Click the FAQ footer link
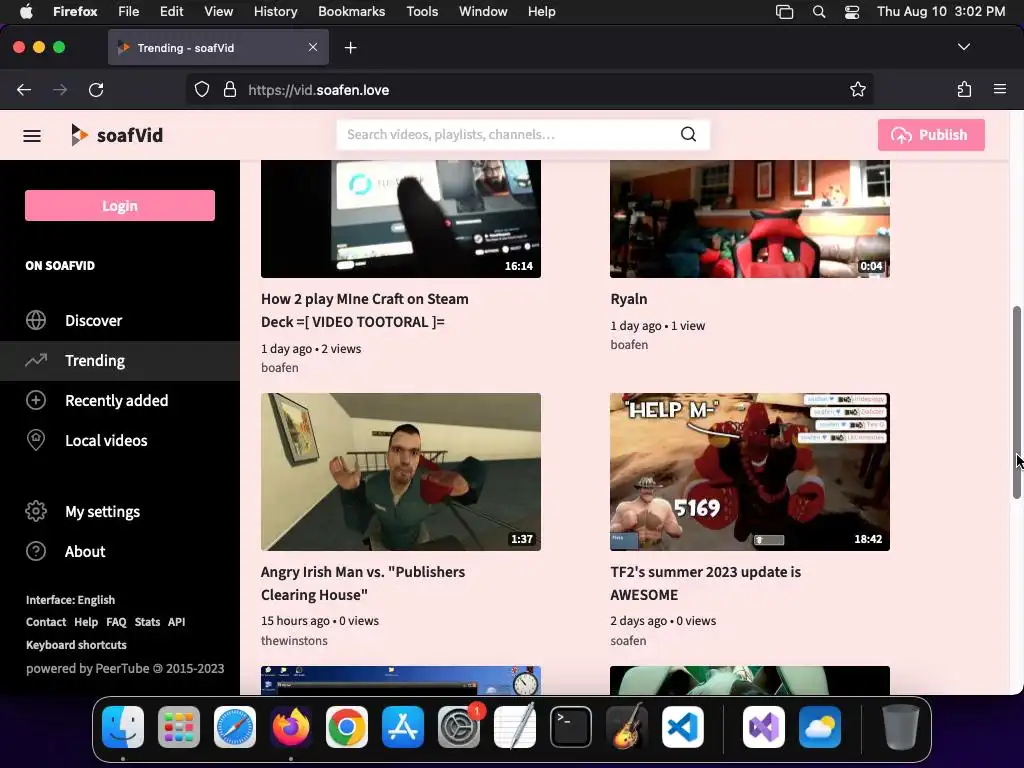The width and height of the screenshot is (1024, 768). [x=116, y=622]
